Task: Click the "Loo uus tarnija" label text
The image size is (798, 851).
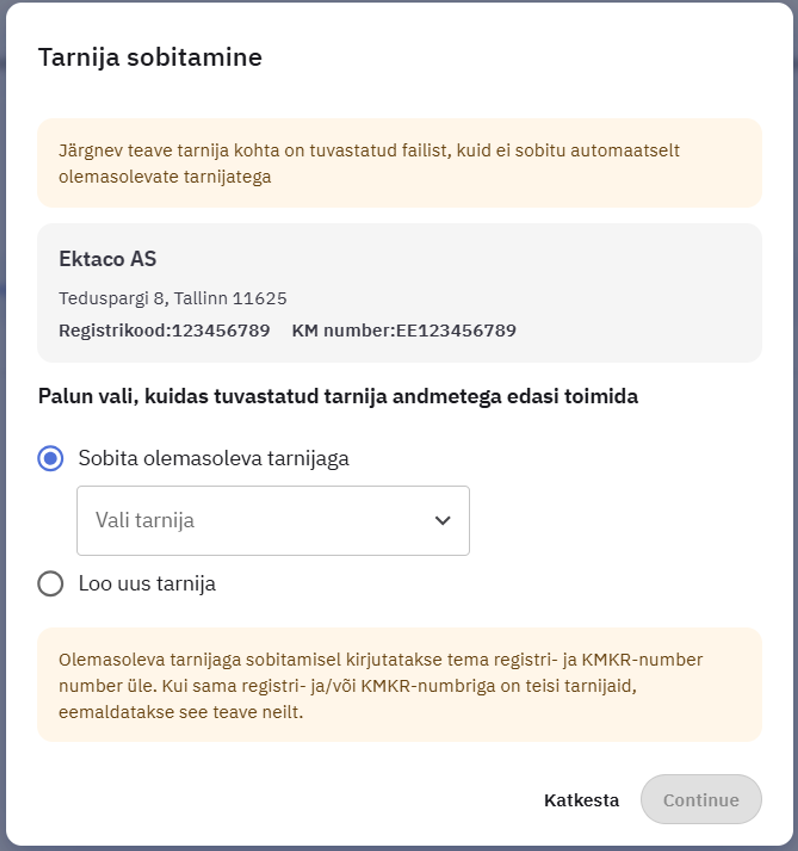Action: [147, 583]
